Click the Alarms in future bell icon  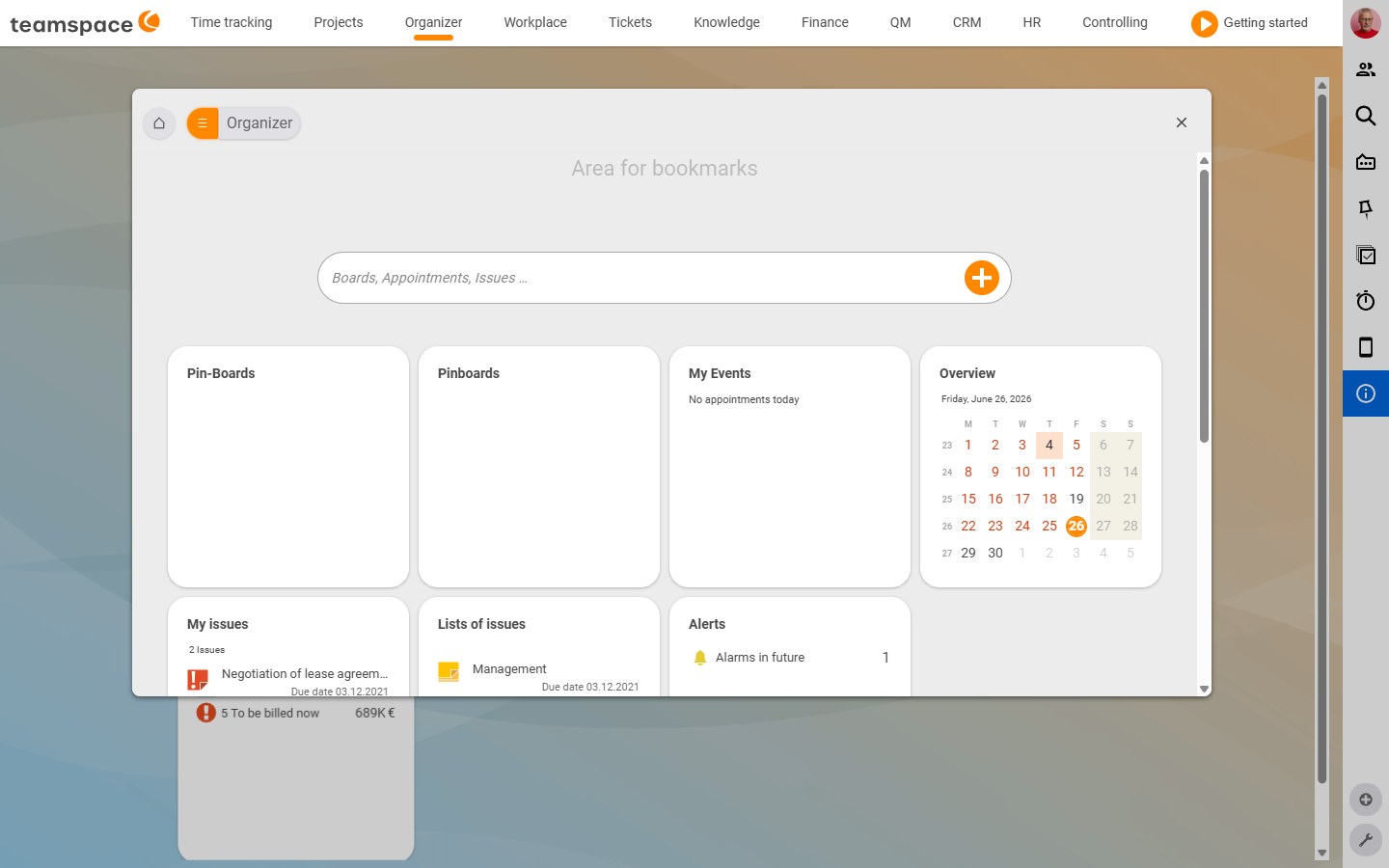(700, 658)
